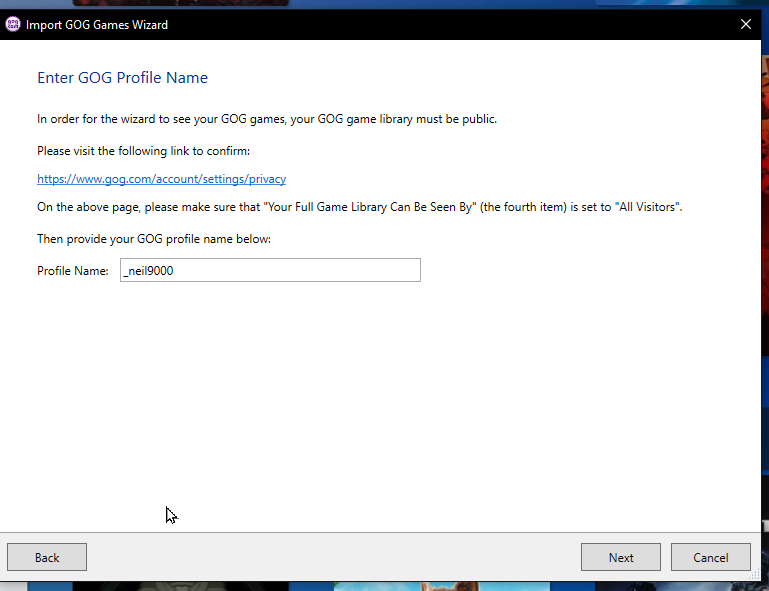Focus the Profile Name input field
Screen dimensions: 769x591
270,270
